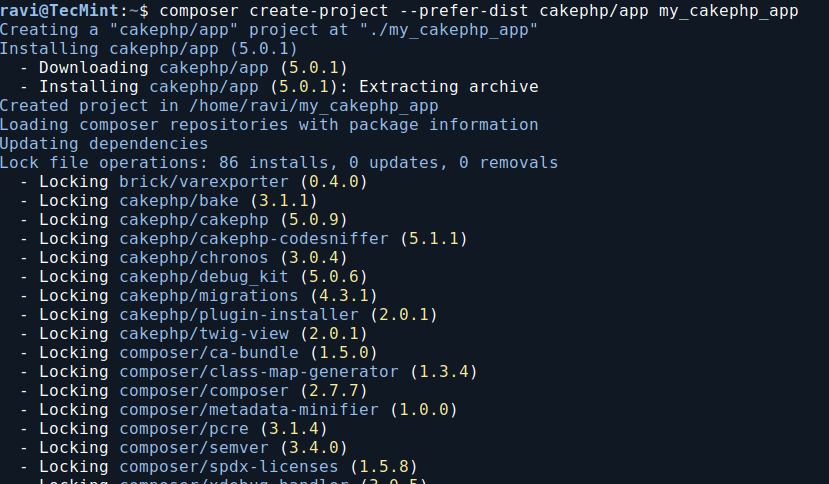Click the line "Installing cakephp/app (5.0.1)" without a dash
This screenshot has width=829, height=484.
point(149,49)
